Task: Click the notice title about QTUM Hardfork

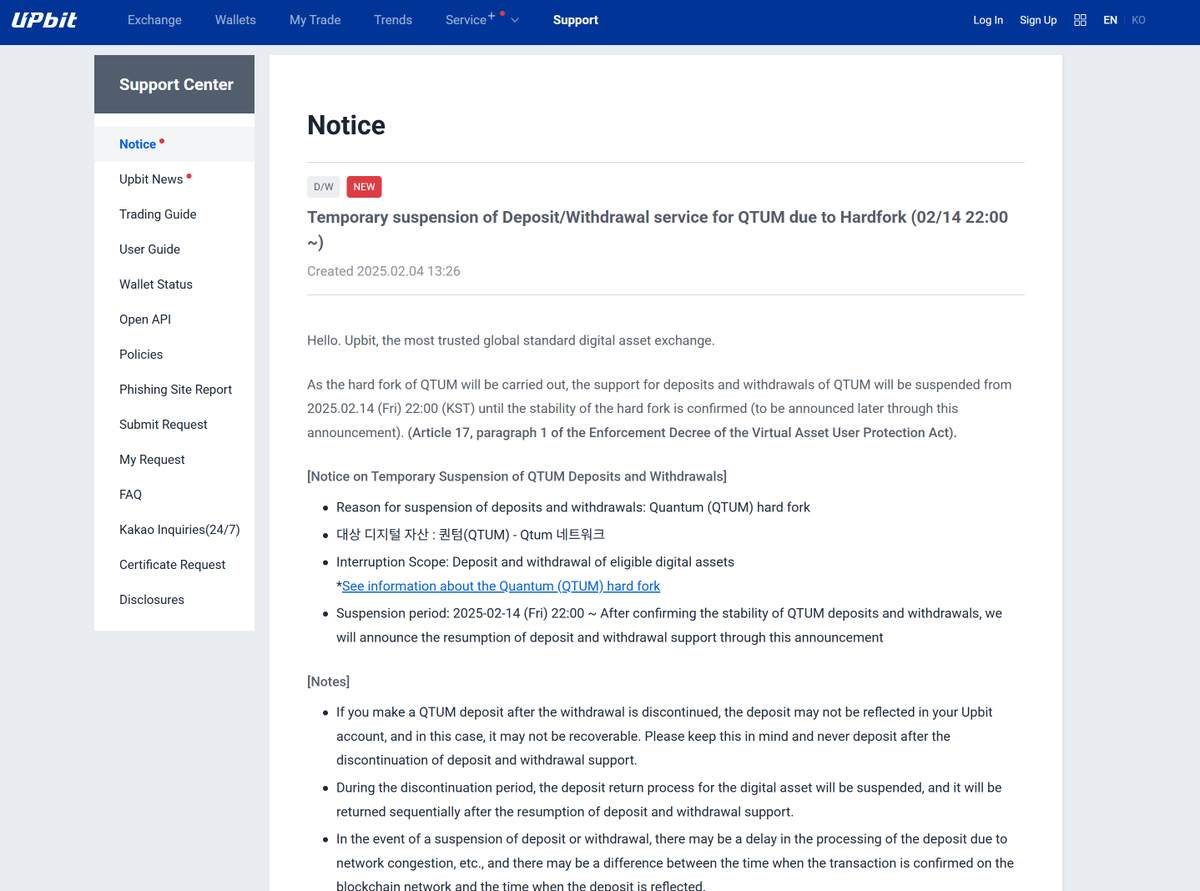Action: [657, 229]
